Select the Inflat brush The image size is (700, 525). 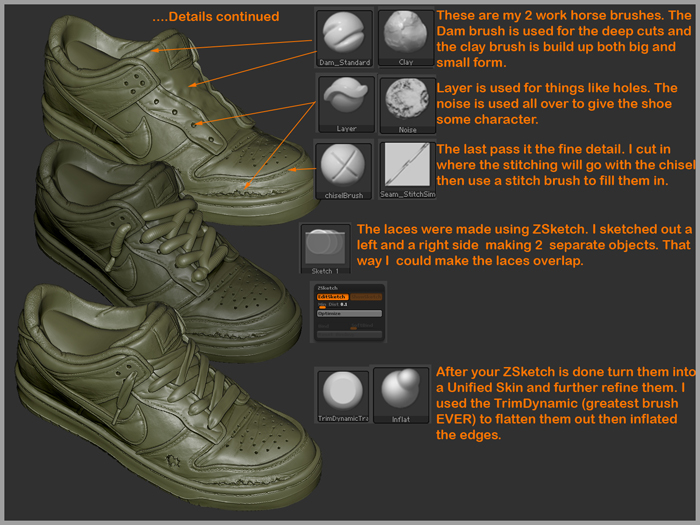point(400,396)
